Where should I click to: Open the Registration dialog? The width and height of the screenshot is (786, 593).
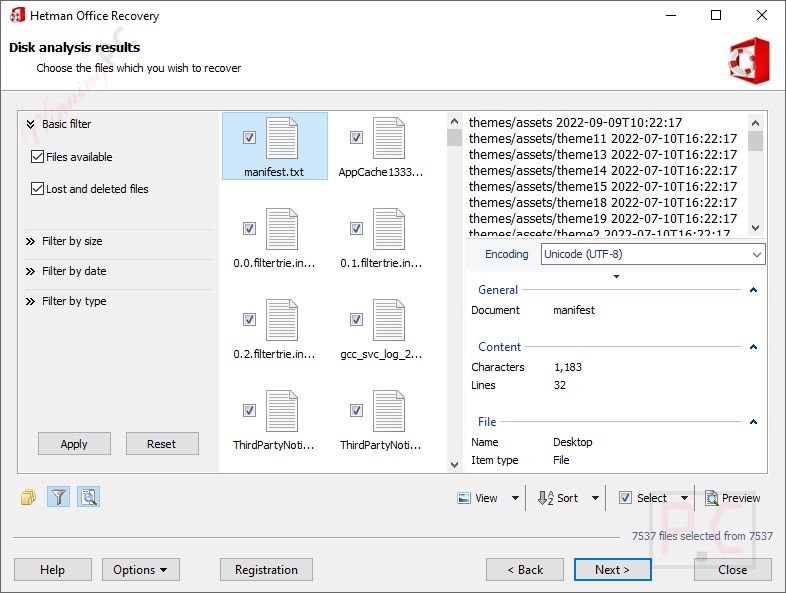point(266,569)
